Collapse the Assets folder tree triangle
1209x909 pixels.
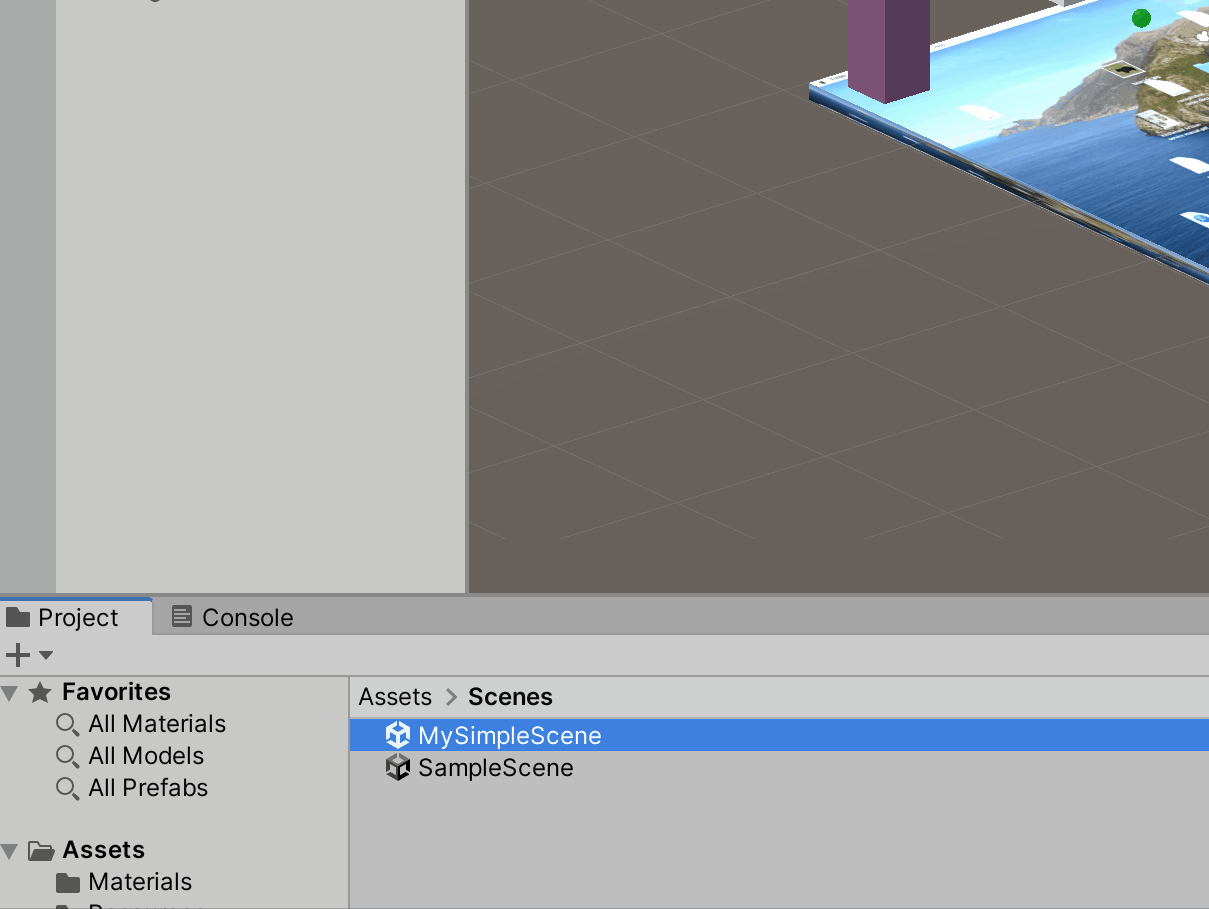[10, 851]
